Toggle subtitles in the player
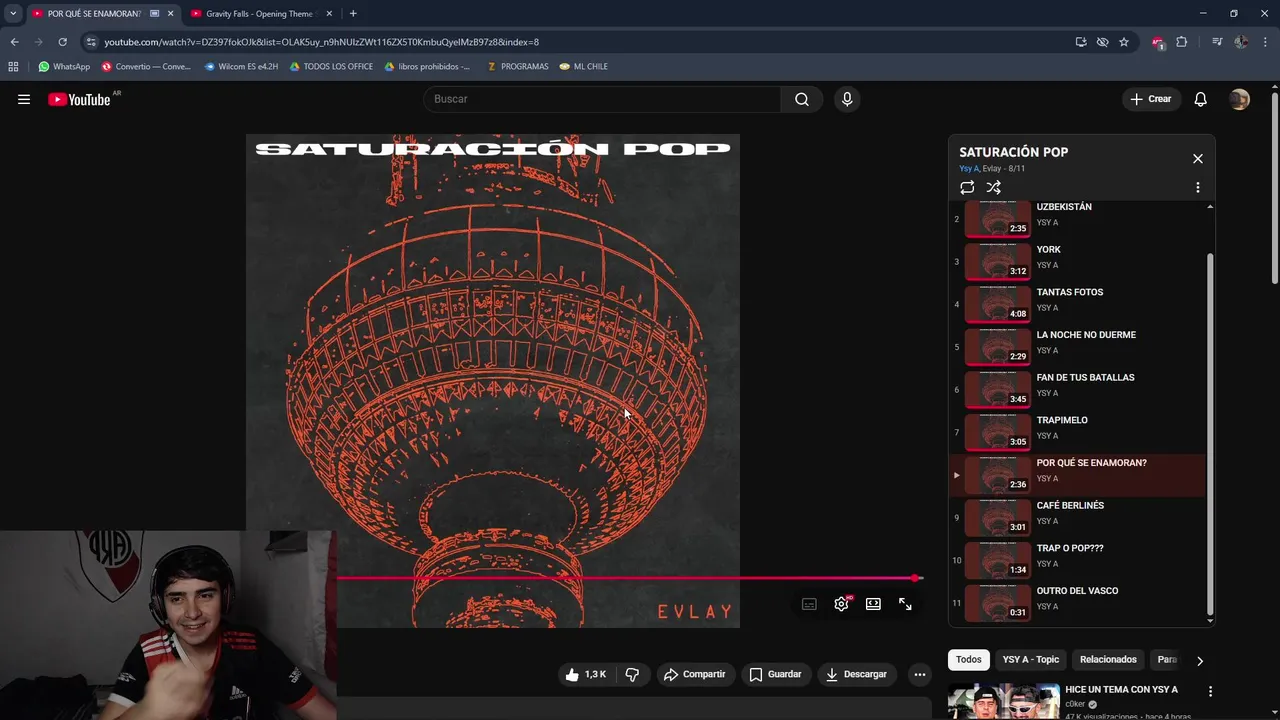 click(x=809, y=604)
